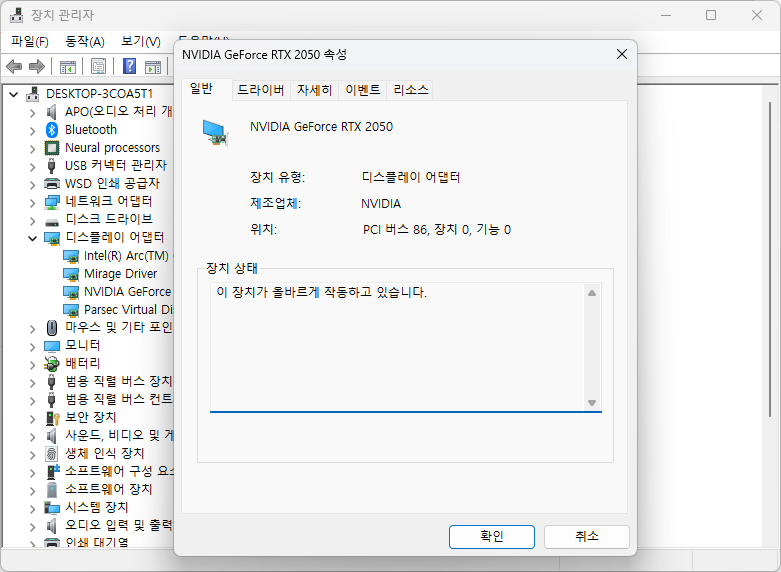Screen dimensions: 781x572
Task: Expand the 네트워크 어댑터 chevron
Action: point(32,203)
